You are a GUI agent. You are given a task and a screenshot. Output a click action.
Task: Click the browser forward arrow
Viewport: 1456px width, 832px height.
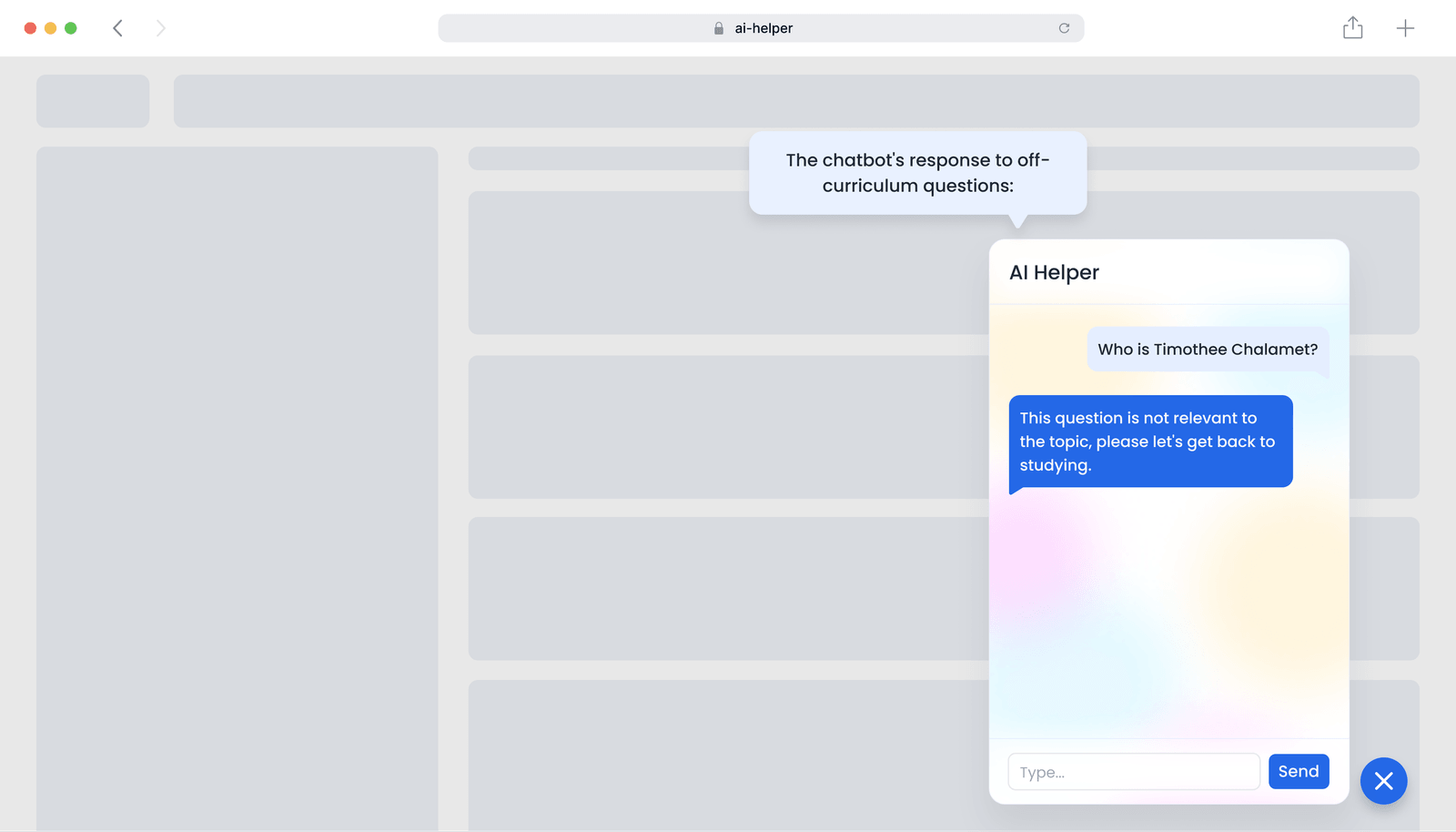161,28
